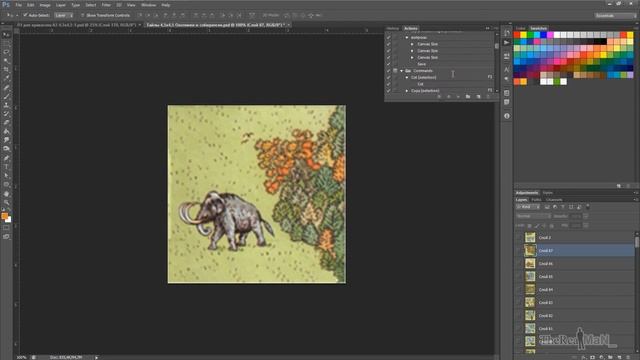The height and width of the screenshot is (360, 640).
Task: Open the Info panel dock icon
Action: click(x=507, y=116)
